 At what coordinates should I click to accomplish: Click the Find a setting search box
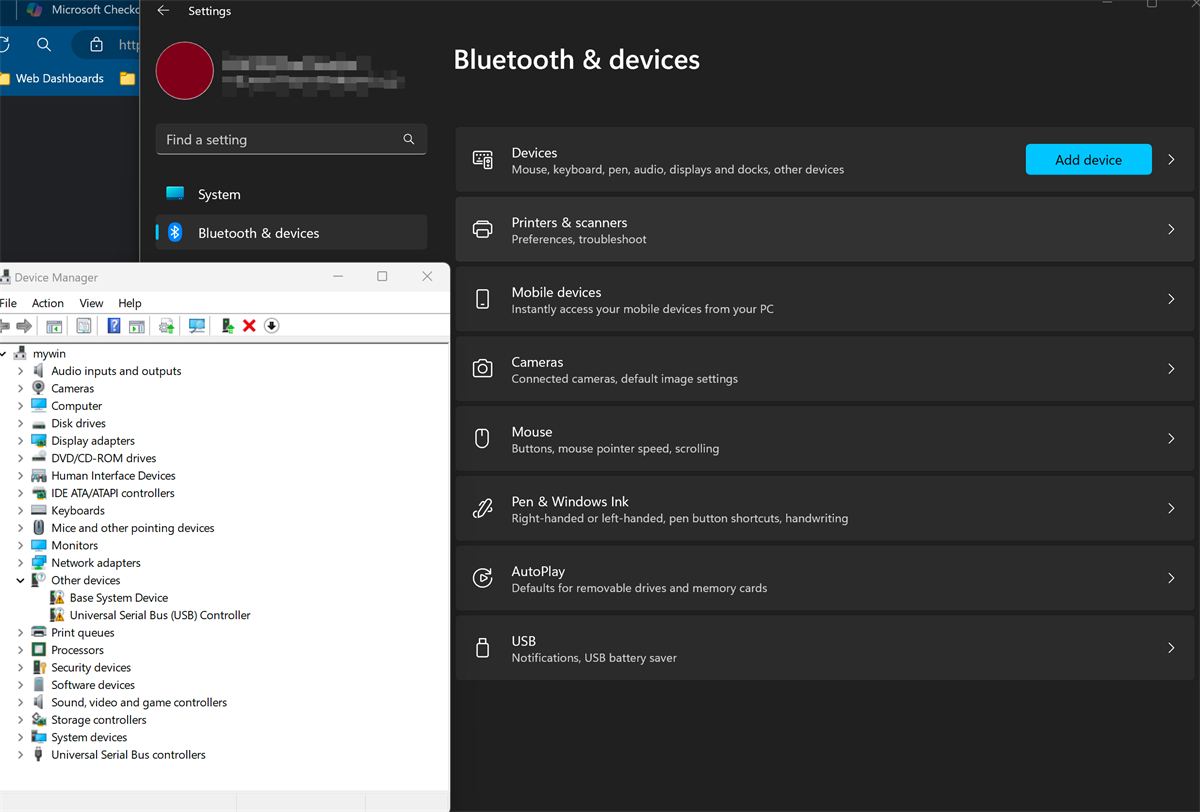tap(280, 140)
